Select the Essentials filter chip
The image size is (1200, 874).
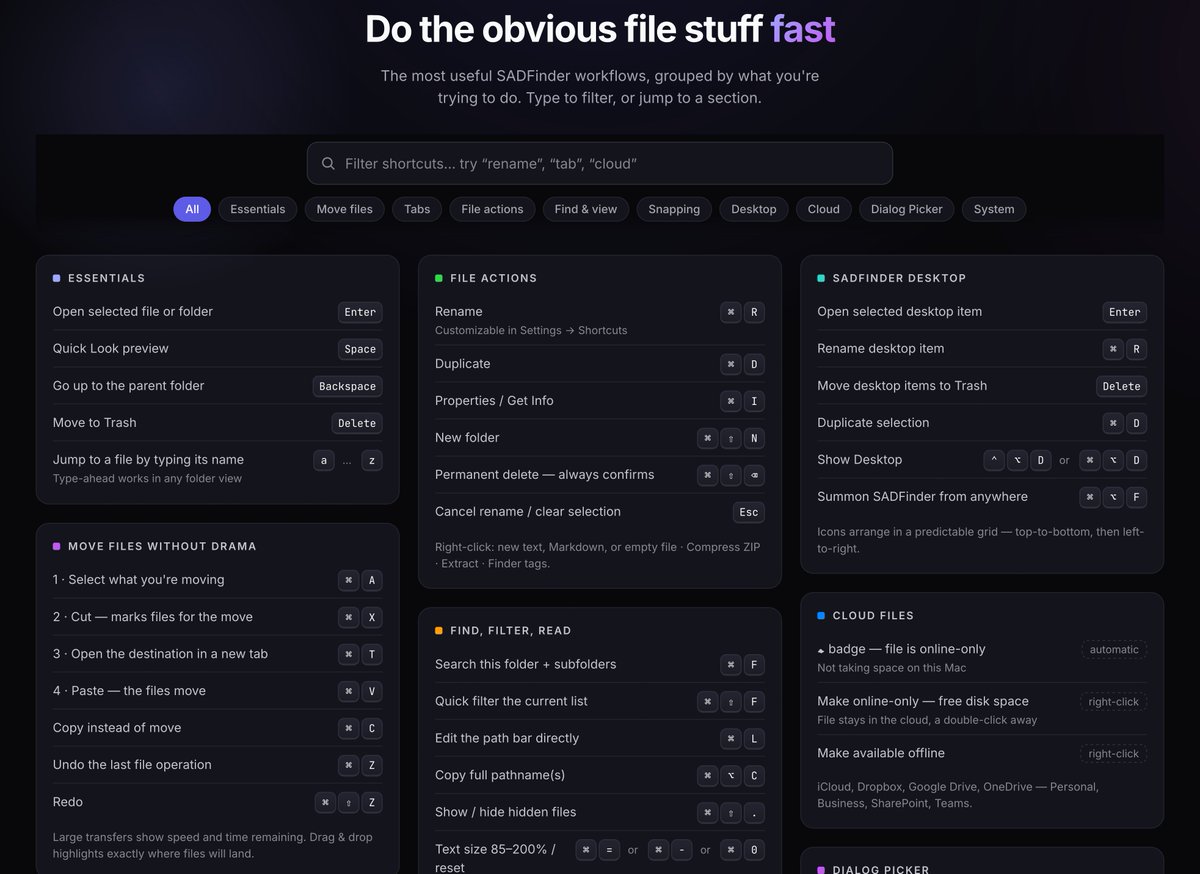(x=258, y=209)
